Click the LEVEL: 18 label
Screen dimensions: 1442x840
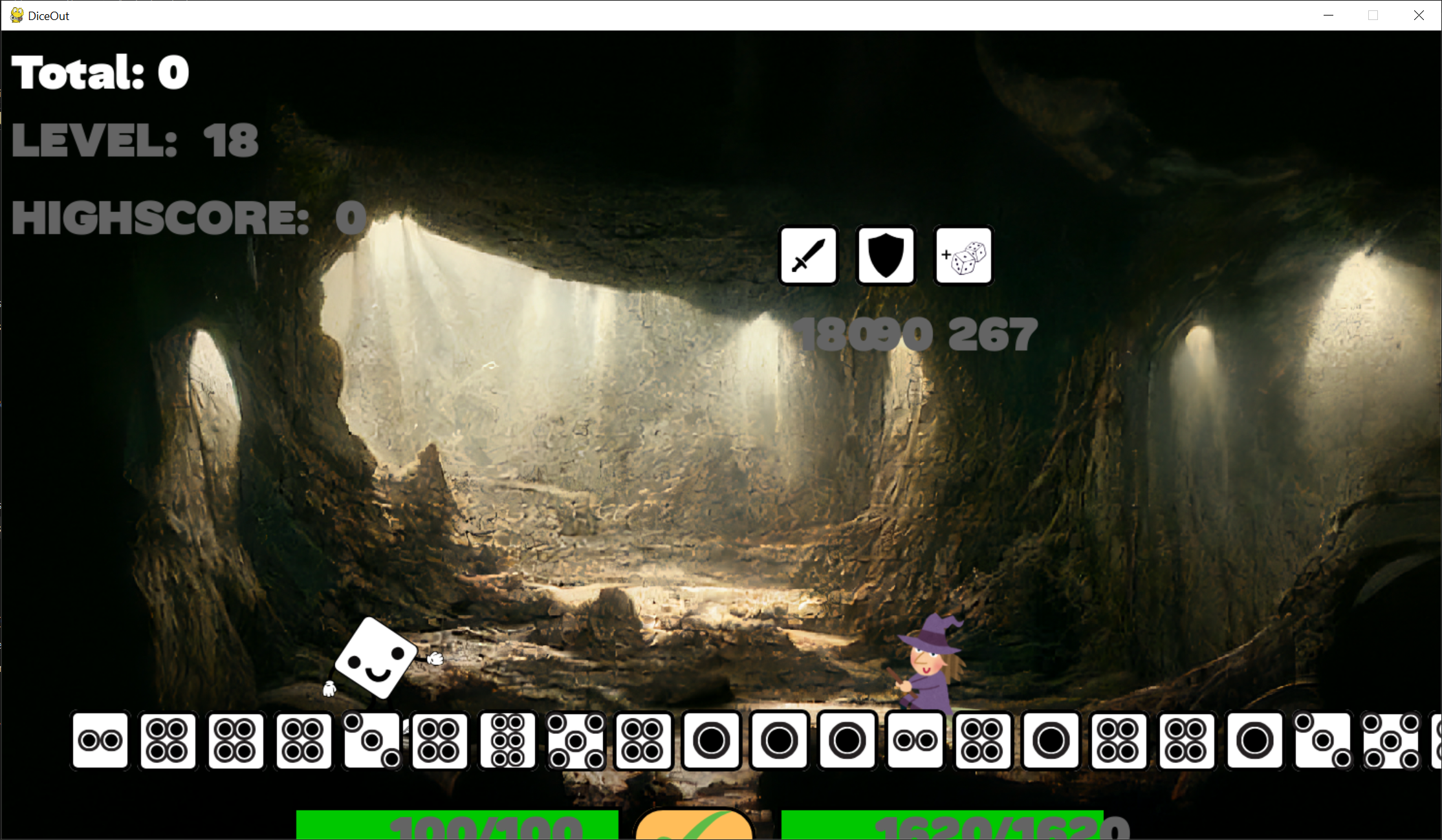coord(135,140)
